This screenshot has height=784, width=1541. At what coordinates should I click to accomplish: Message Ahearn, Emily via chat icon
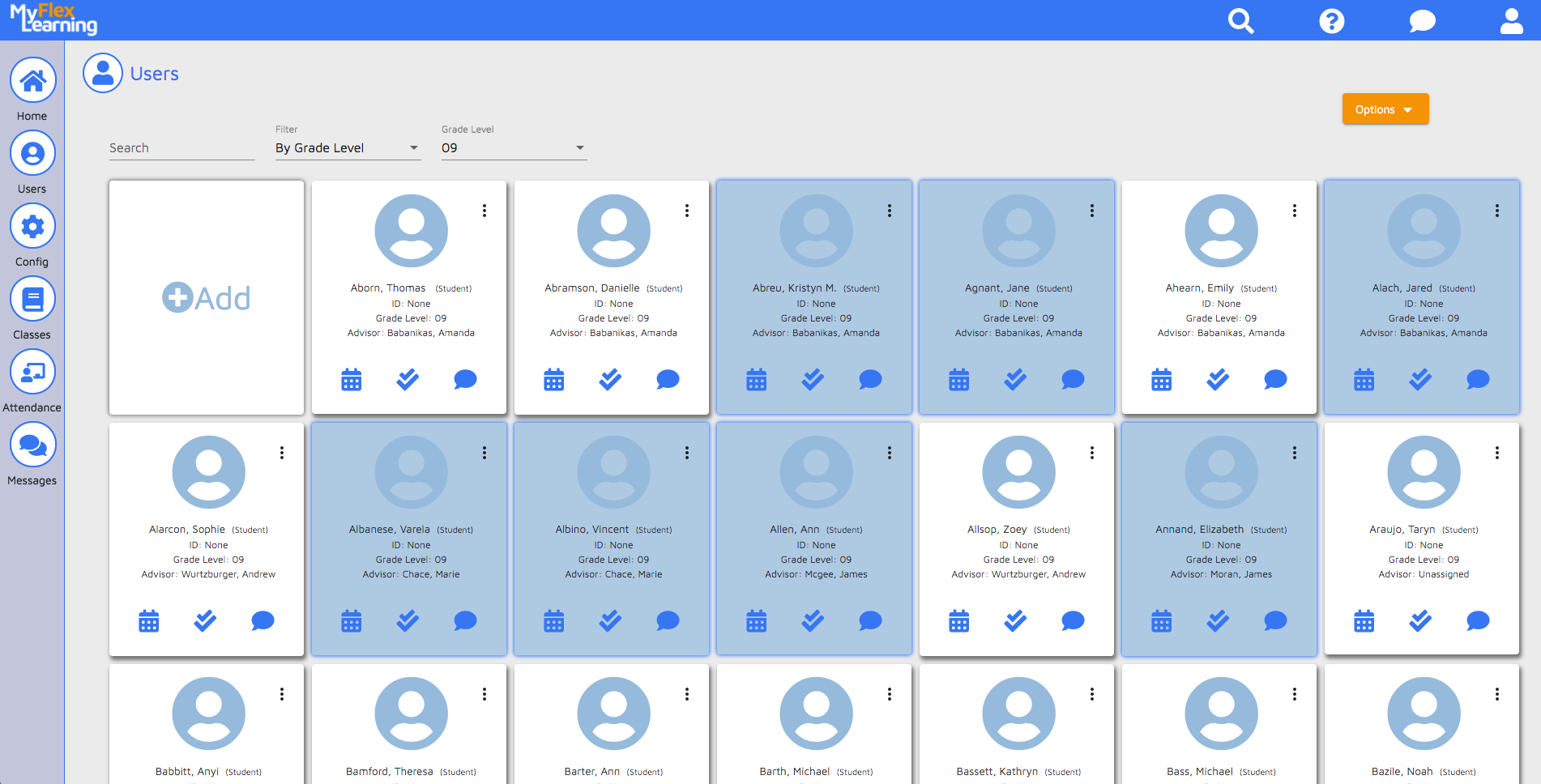tap(1275, 379)
